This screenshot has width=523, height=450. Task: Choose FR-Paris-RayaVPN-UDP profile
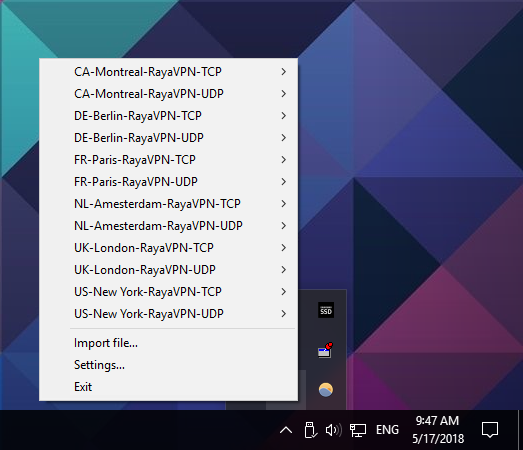(168, 182)
